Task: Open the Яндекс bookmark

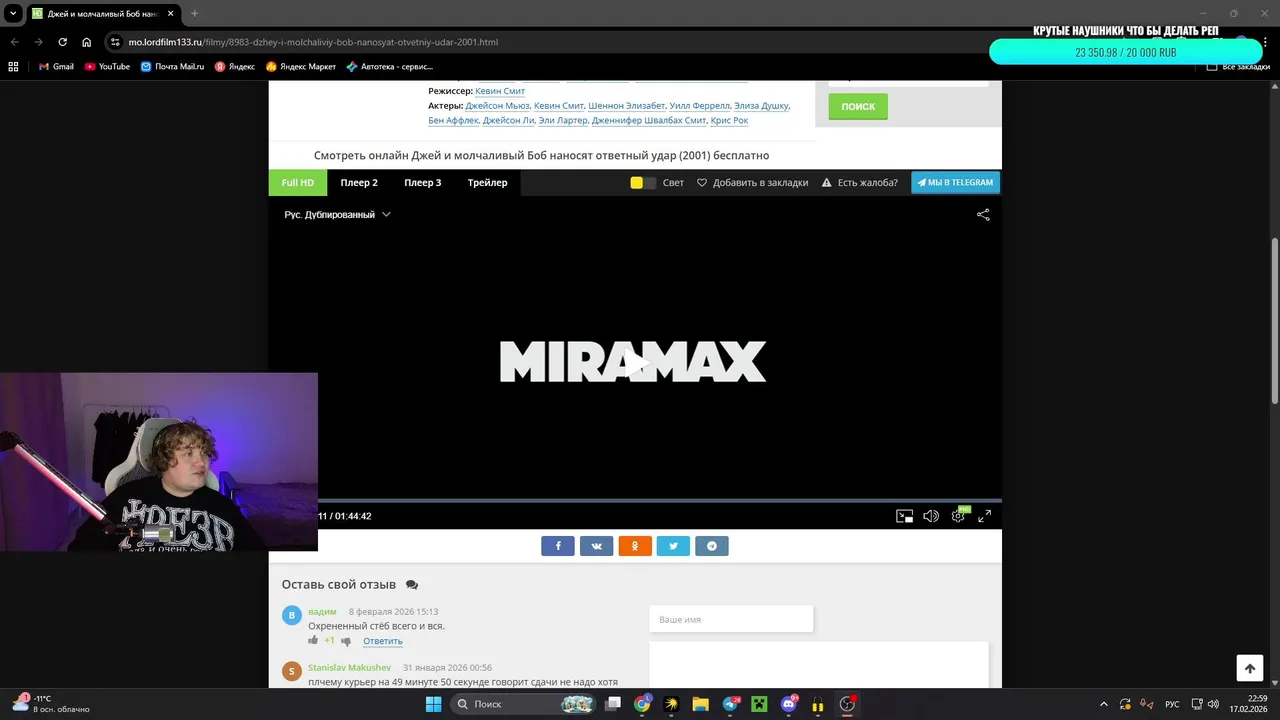Action: [235, 66]
